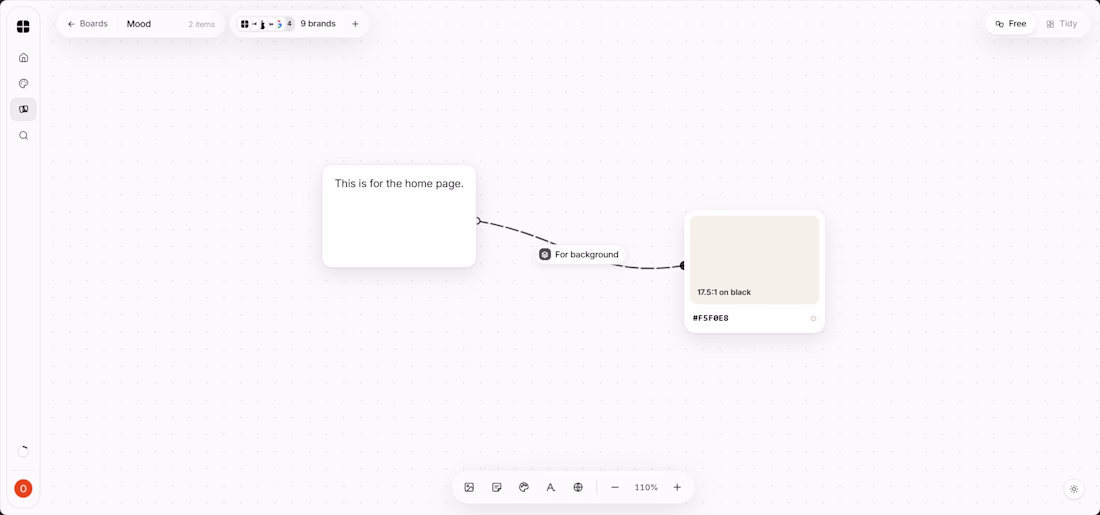The height and width of the screenshot is (515, 1100).
Task: Click the 2 items count label
Action: pos(201,25)
